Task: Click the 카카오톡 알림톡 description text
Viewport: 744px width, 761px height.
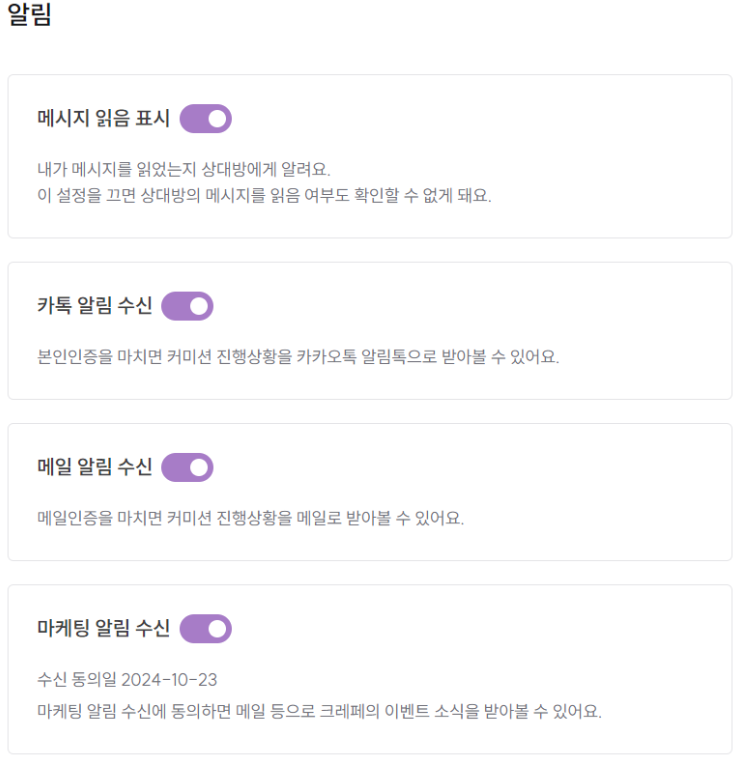Action: [x=297, y=357]
